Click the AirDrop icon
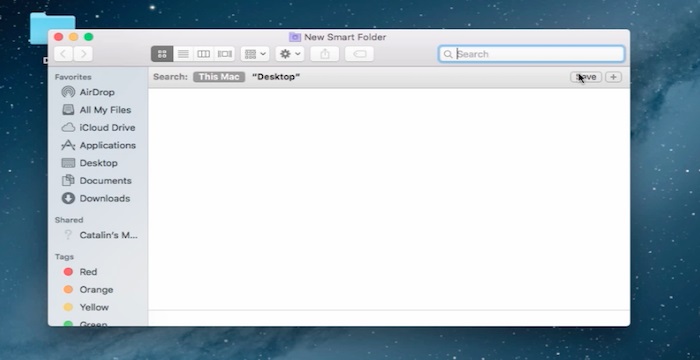The image size is (700, 360). [68, 92]
